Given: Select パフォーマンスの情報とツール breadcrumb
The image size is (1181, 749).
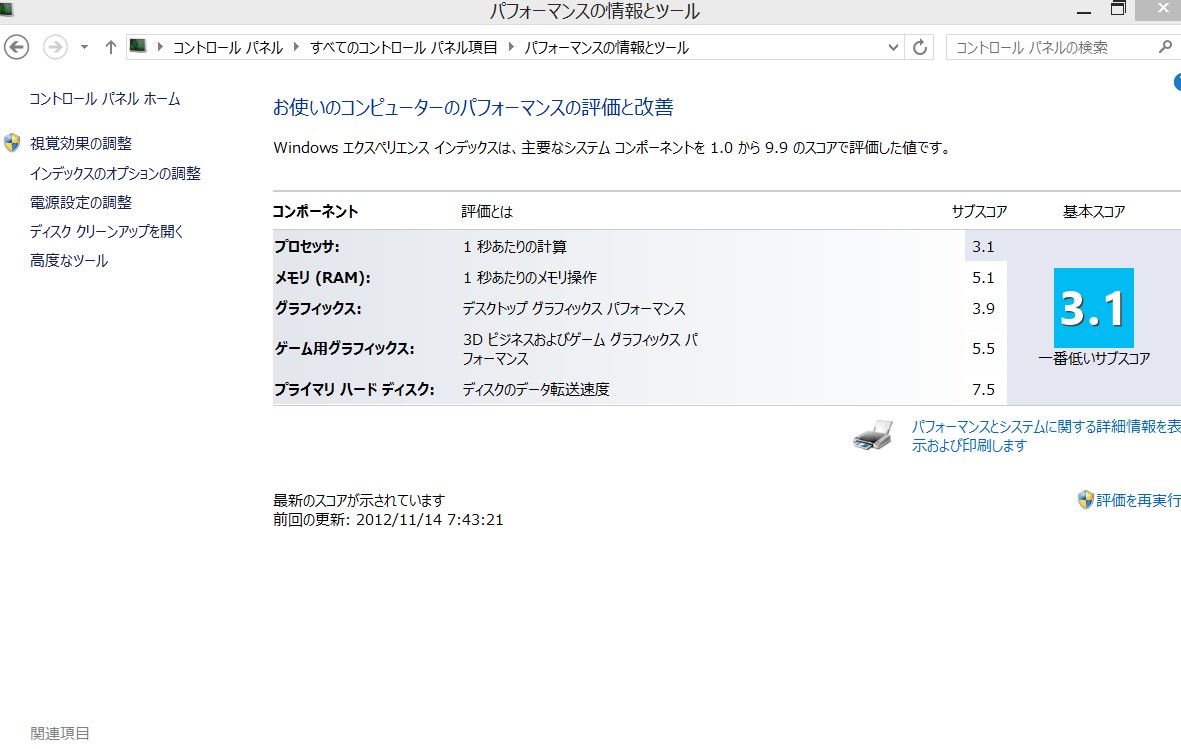Looking at the screenshot, I should [x=606, y=47].
